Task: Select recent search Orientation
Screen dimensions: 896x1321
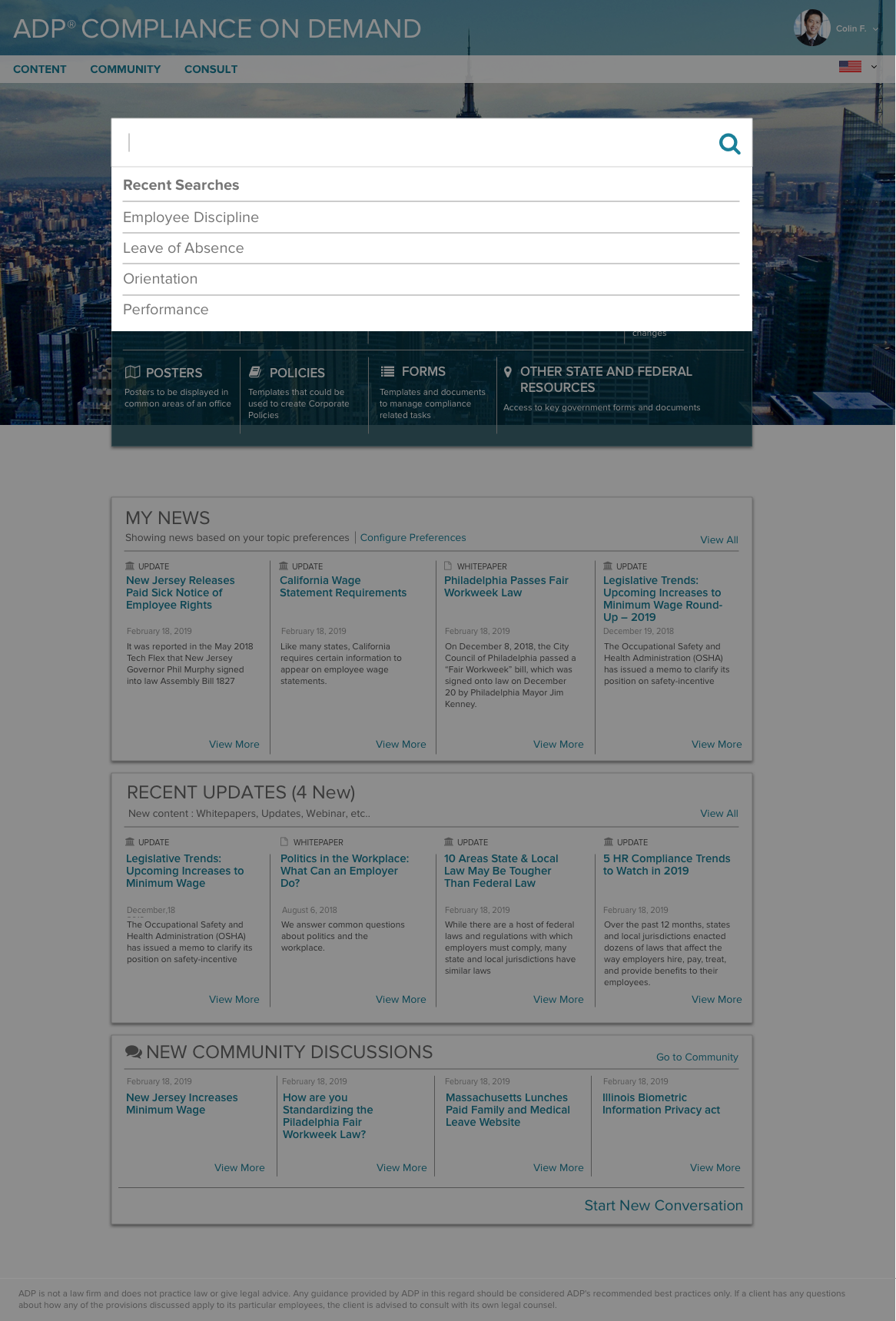Action: coord(431,279)
